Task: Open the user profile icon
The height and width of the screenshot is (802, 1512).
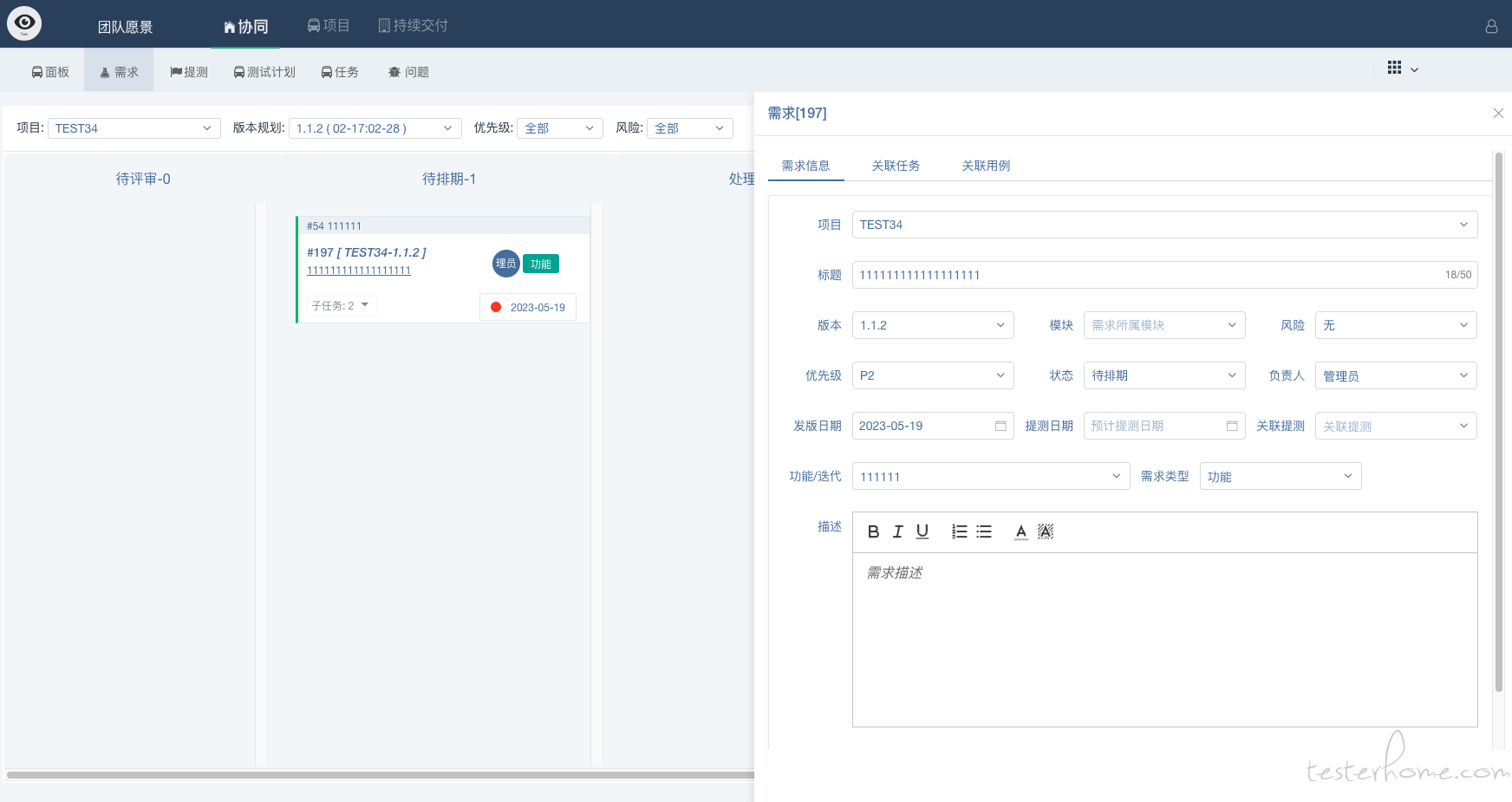Action: point(1491,26)
